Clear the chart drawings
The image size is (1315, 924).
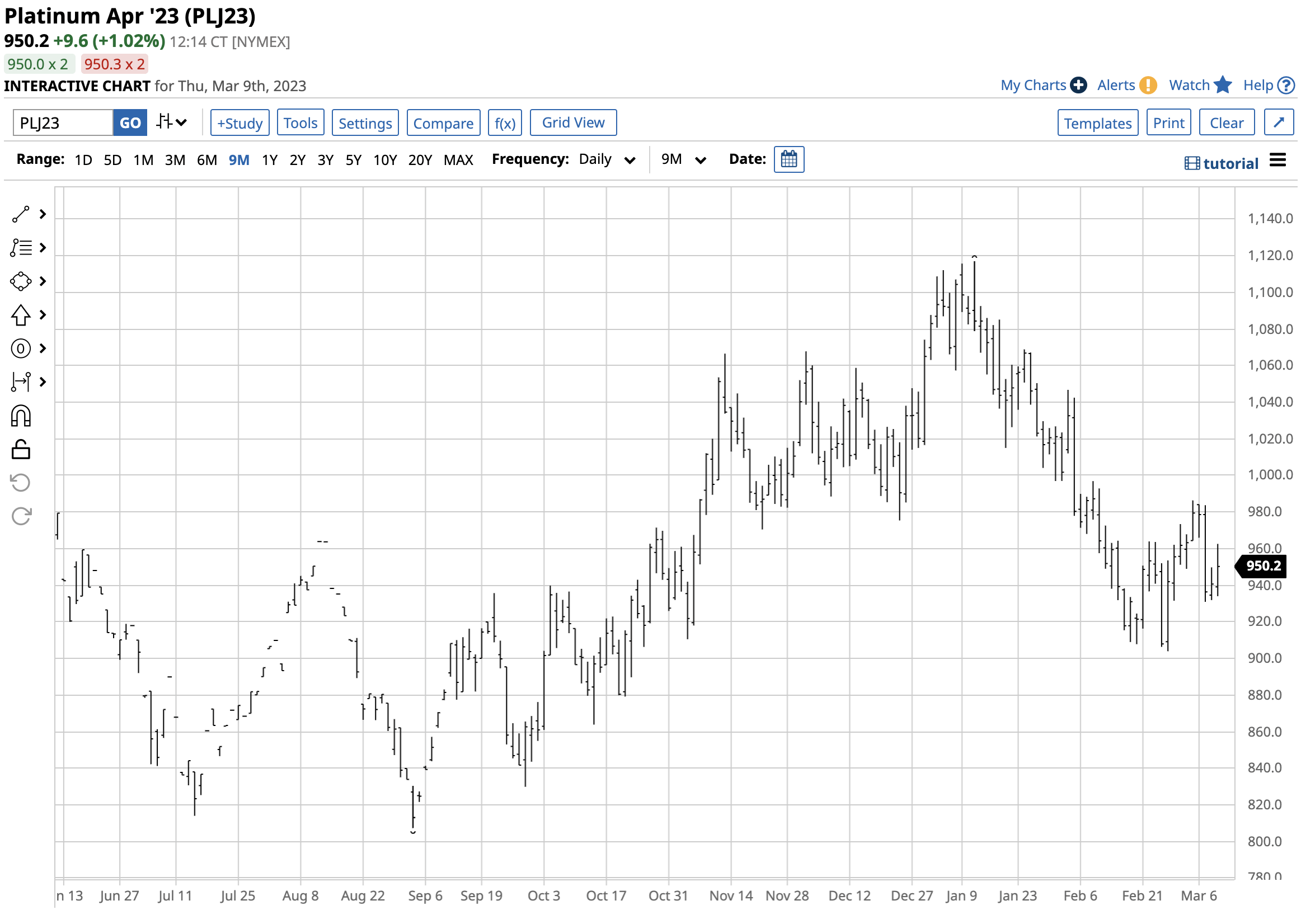[x=1227, y=123]
